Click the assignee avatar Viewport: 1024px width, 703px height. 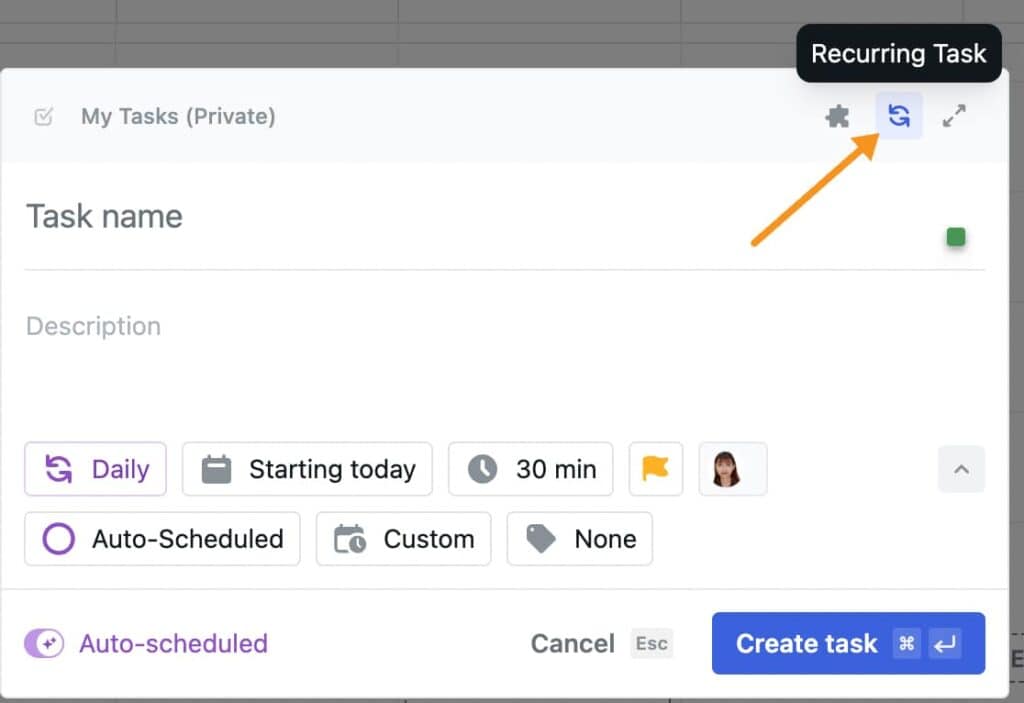(x=733, y=469)
